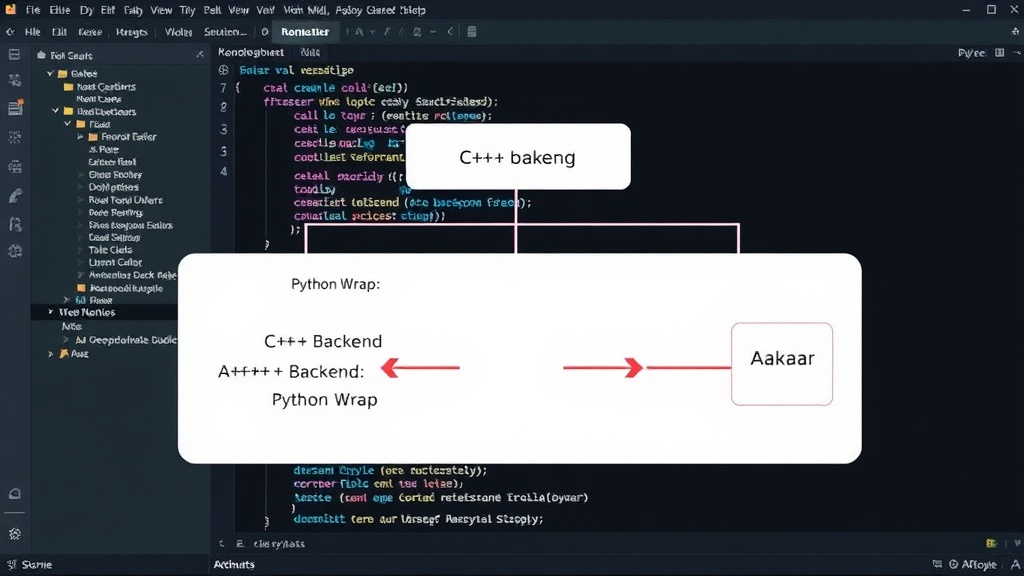The height and width of the screenshot is (576, 1024).
Task: Expand the Web Nonles section arrow
Action: [x=50, y=312]
